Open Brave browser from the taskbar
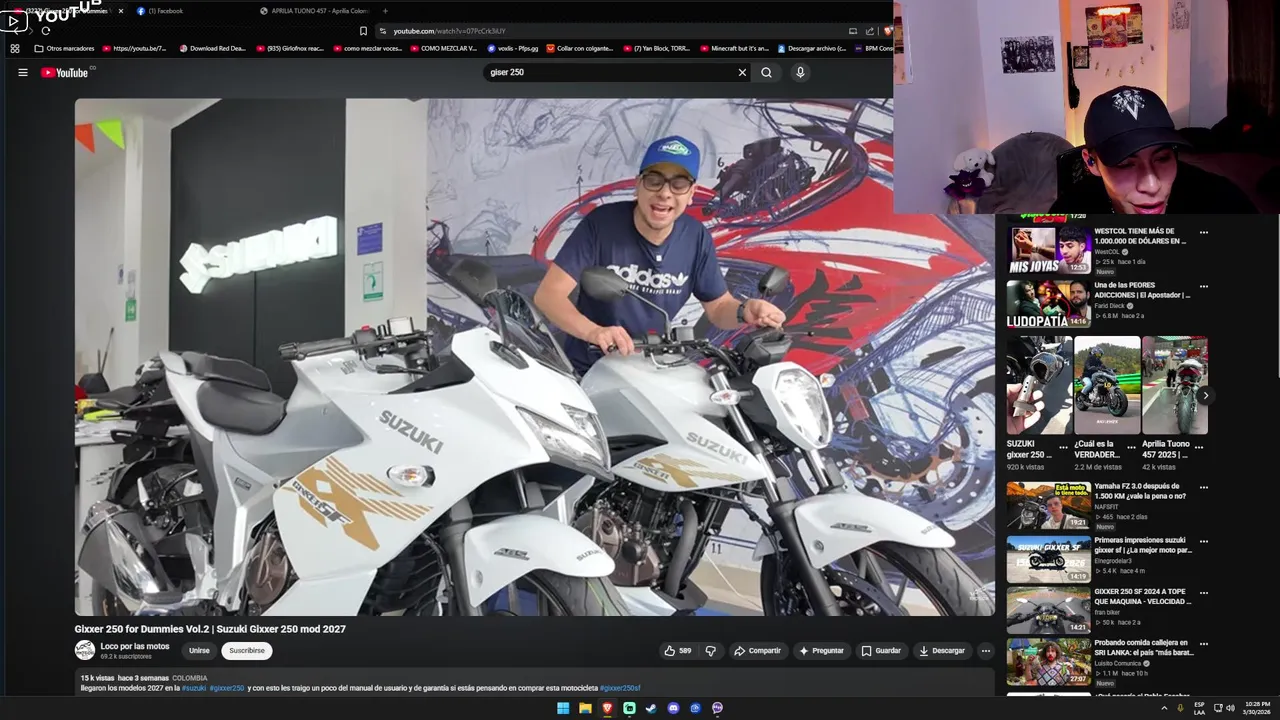Screen dimensions: 1280x720 tap(607, 708)
